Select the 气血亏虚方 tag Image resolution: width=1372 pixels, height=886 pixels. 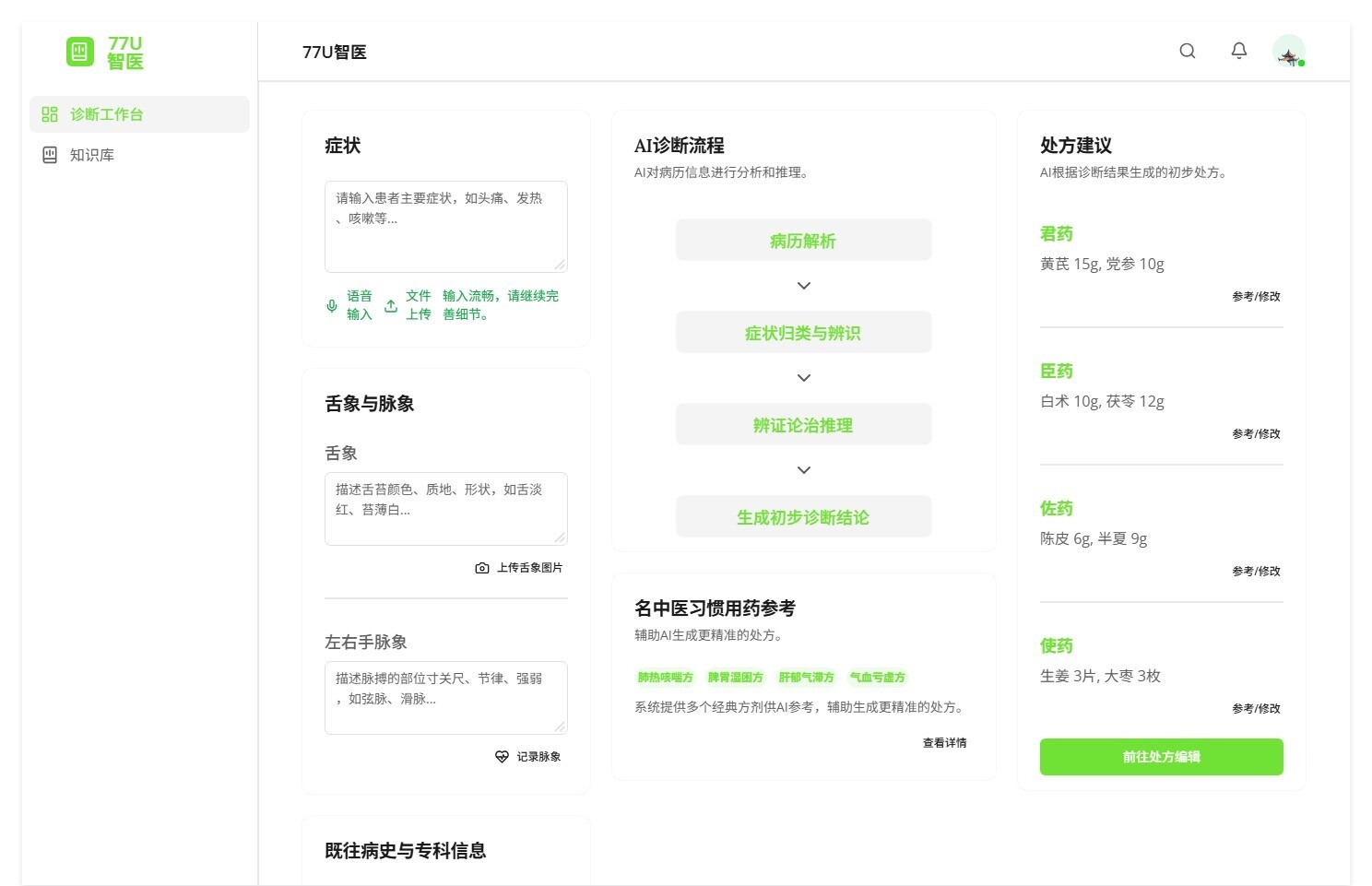[x=877, y=678]
